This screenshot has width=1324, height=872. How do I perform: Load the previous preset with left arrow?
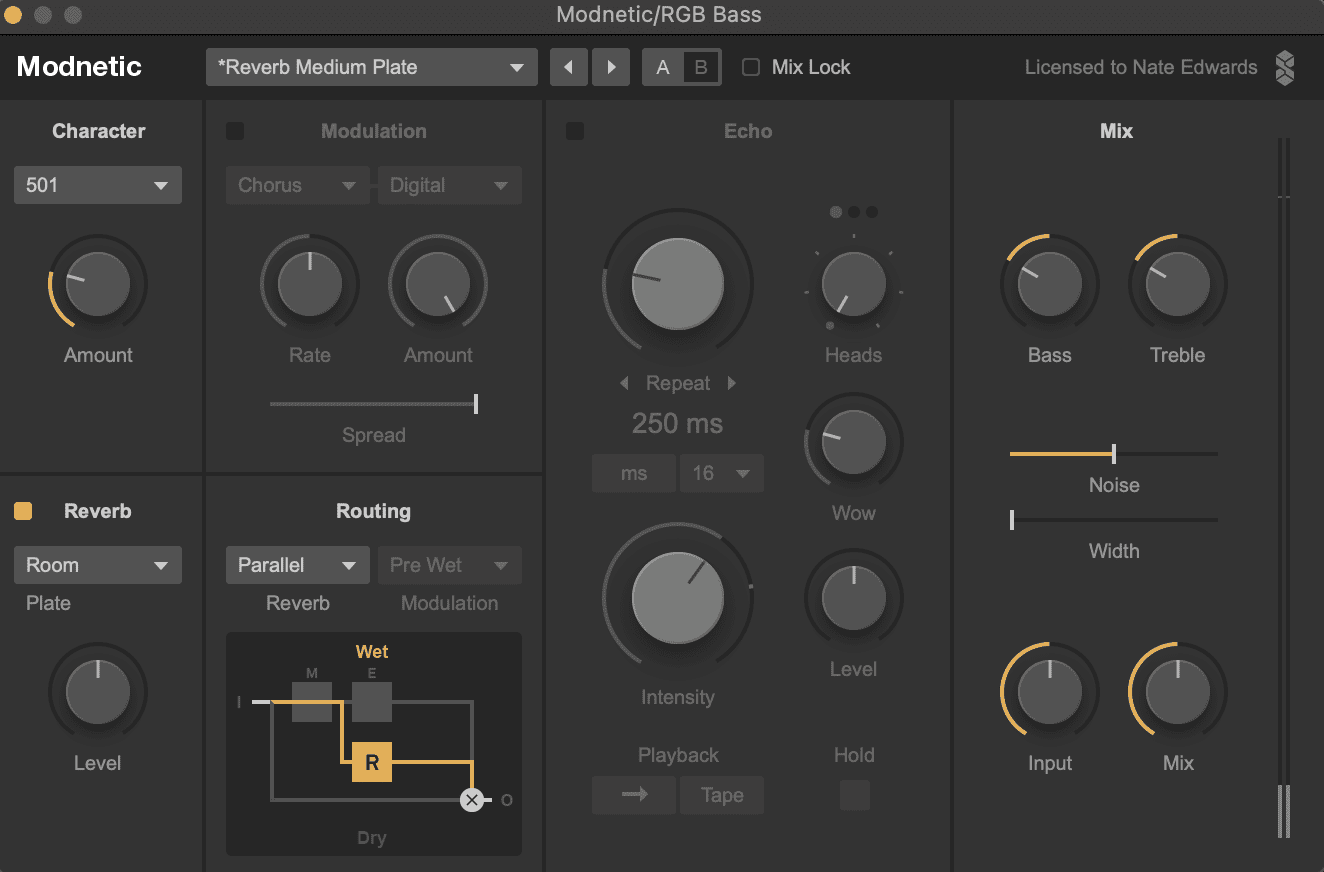point(569,67)
